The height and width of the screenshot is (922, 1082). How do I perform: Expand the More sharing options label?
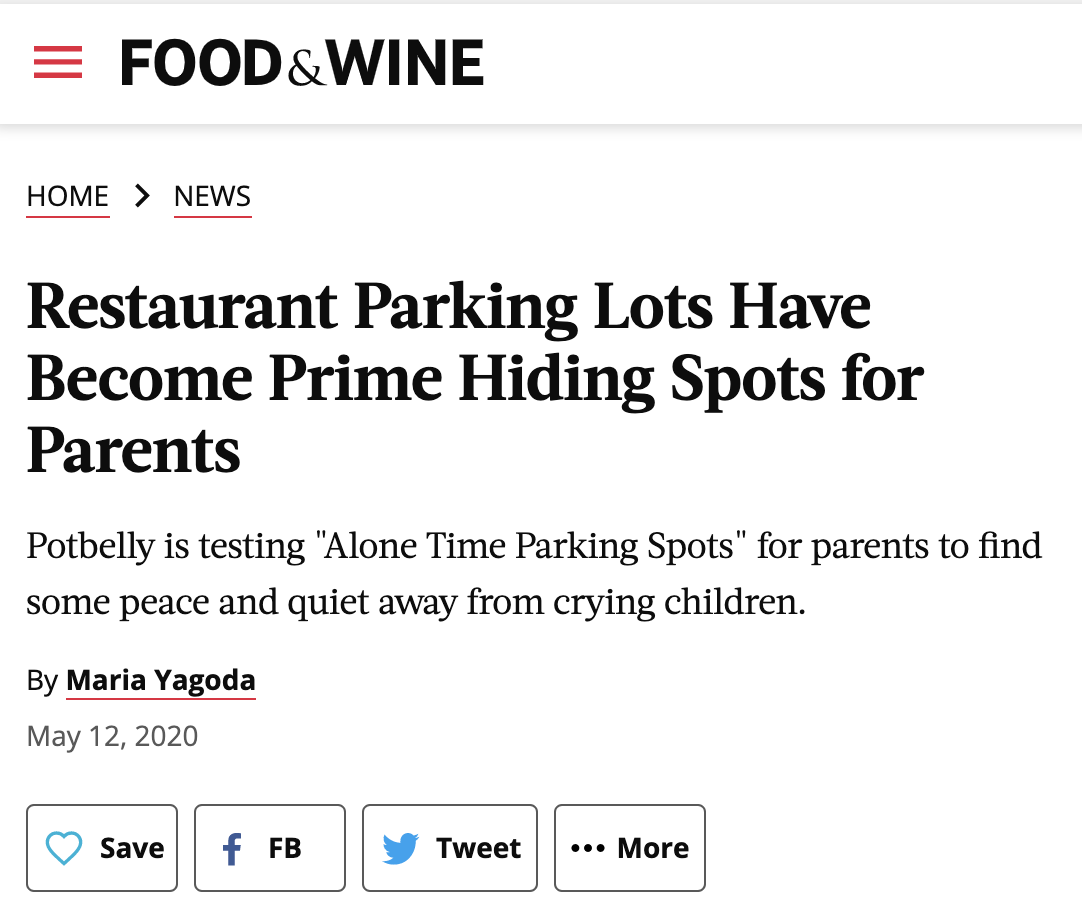pos(653,848)
